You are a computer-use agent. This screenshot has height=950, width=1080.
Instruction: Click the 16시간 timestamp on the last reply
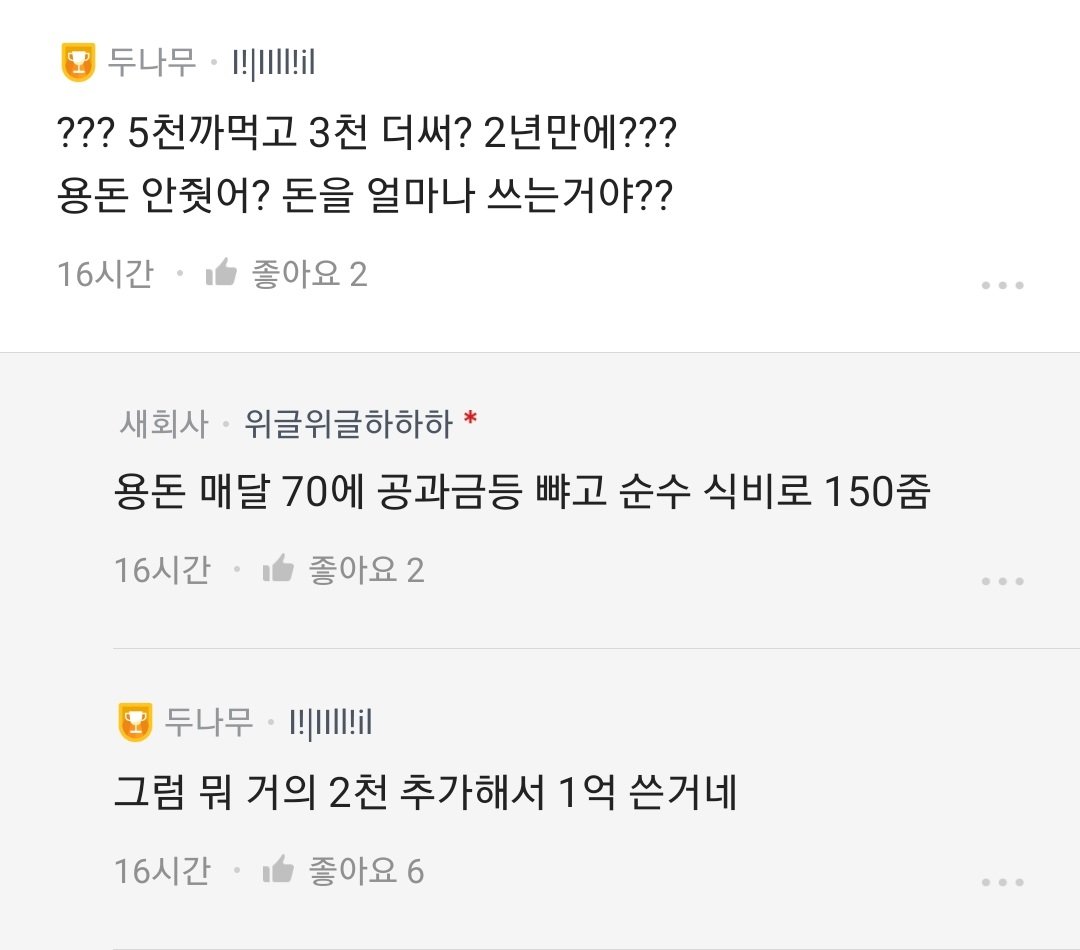[x=162, y=871]
